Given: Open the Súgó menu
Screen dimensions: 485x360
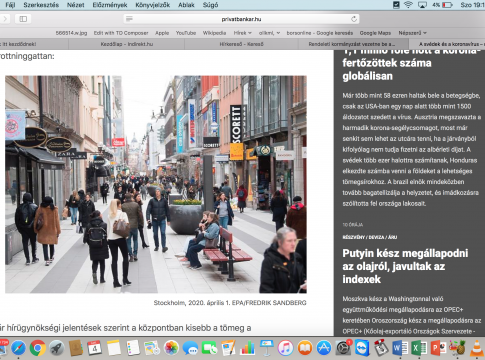Looking at the screenshot, I should click(210, 5).
